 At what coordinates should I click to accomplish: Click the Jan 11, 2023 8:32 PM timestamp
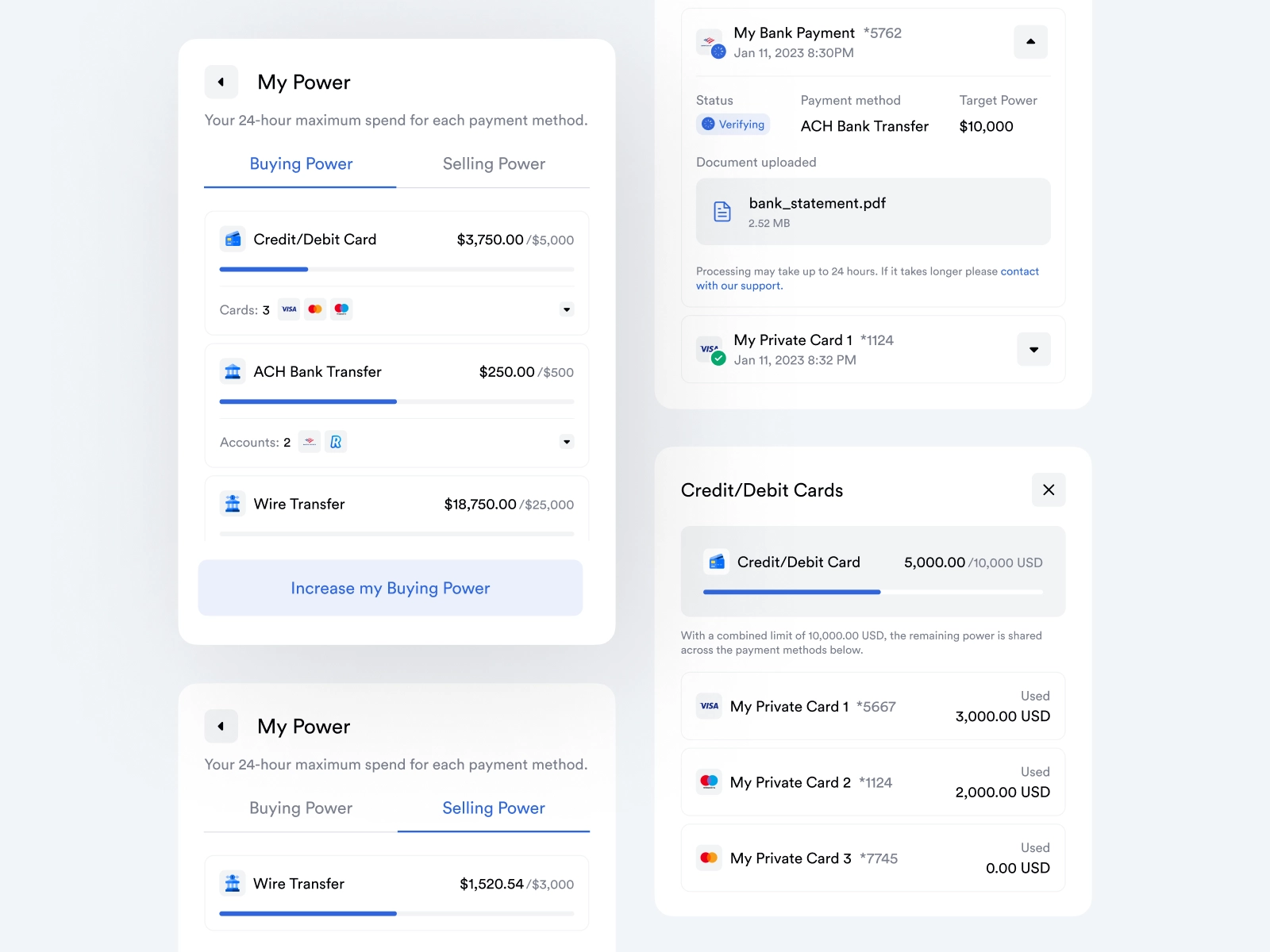[795, 360]
